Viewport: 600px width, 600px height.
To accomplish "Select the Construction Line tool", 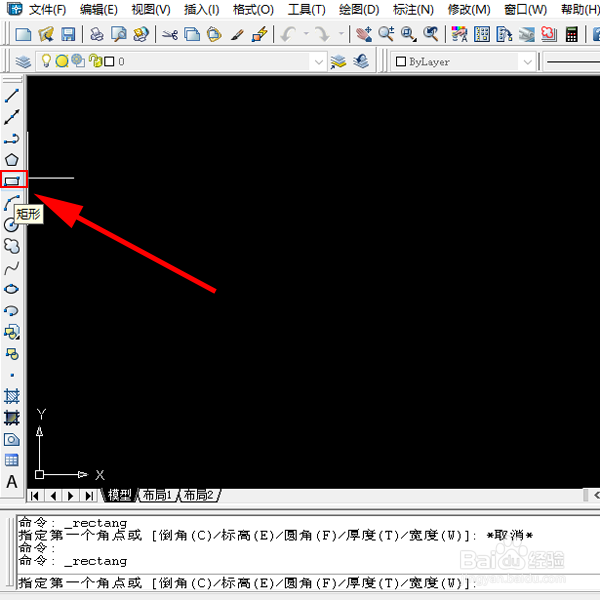I will (11, 117).
